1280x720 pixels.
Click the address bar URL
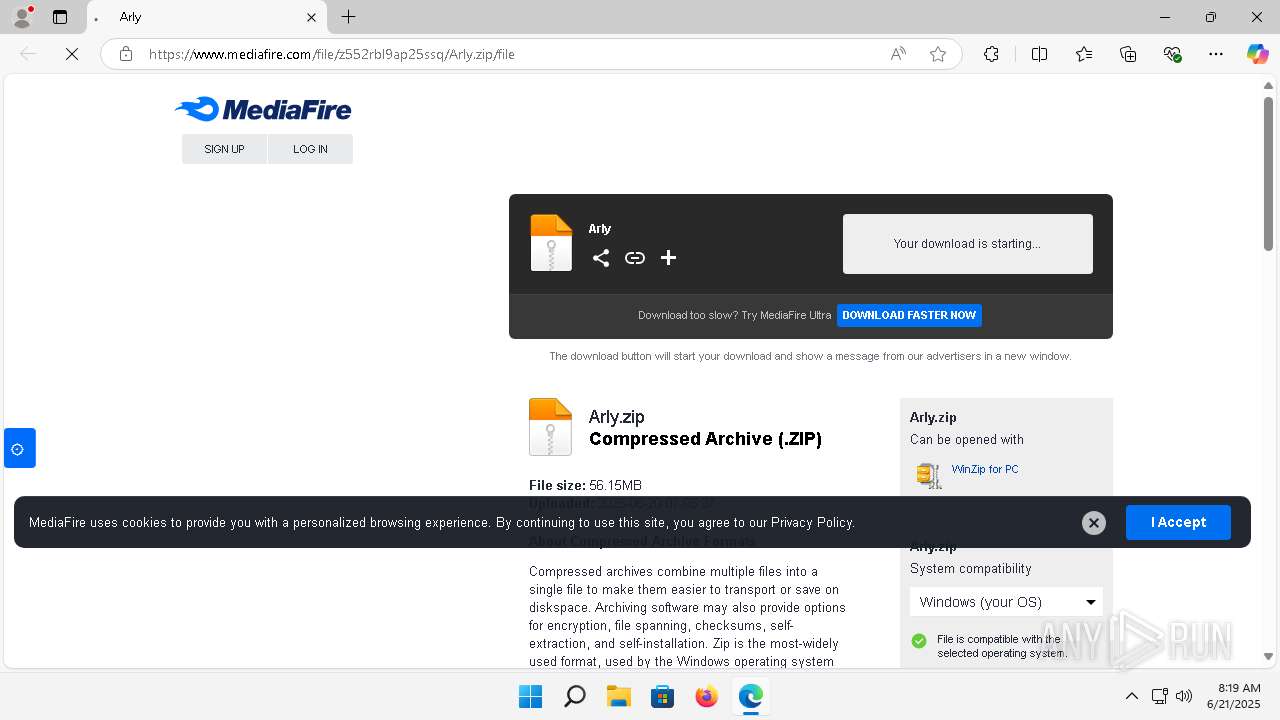(331, 54)
